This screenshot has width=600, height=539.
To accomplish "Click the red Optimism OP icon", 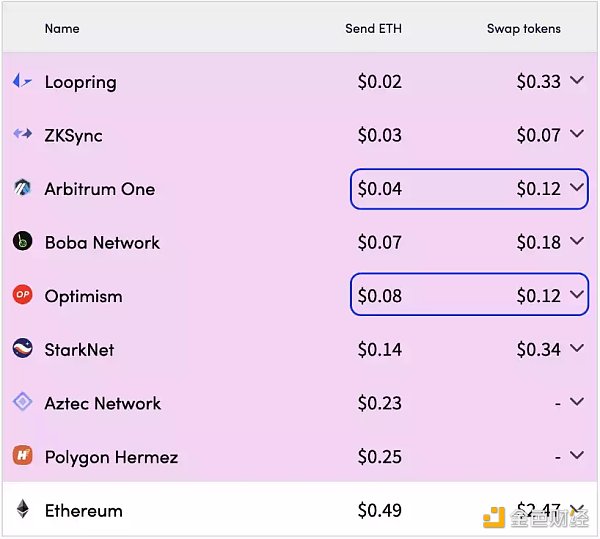I will click(x=23, y=295).
